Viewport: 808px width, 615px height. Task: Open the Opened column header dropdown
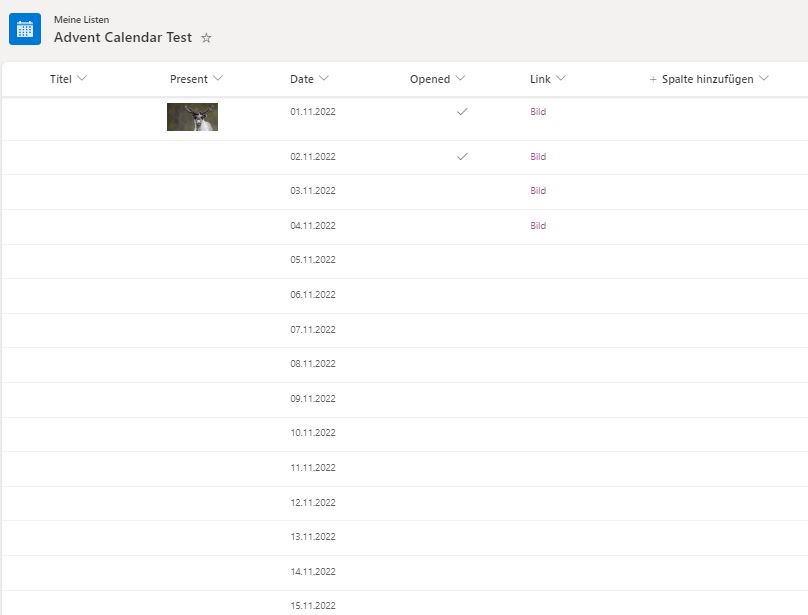click(460, 78)
